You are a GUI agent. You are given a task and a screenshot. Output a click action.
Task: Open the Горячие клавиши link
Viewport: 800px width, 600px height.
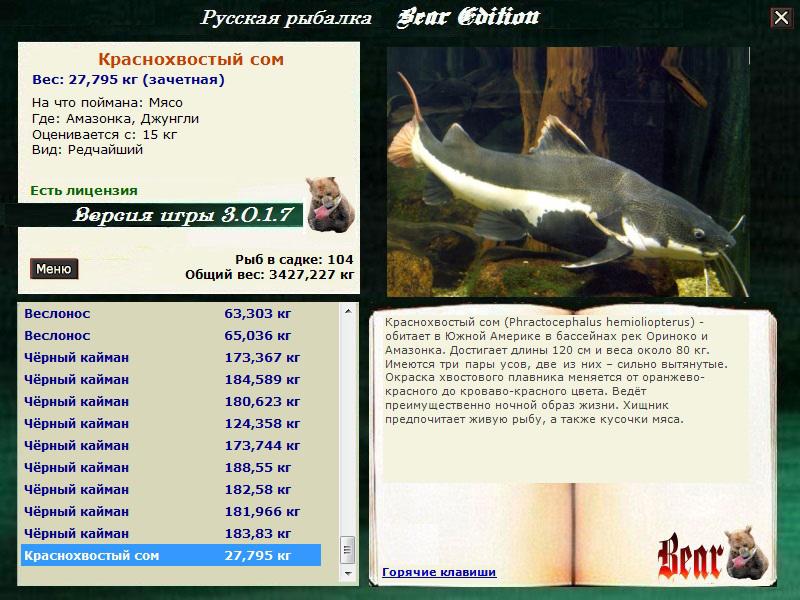click(439, 572)
